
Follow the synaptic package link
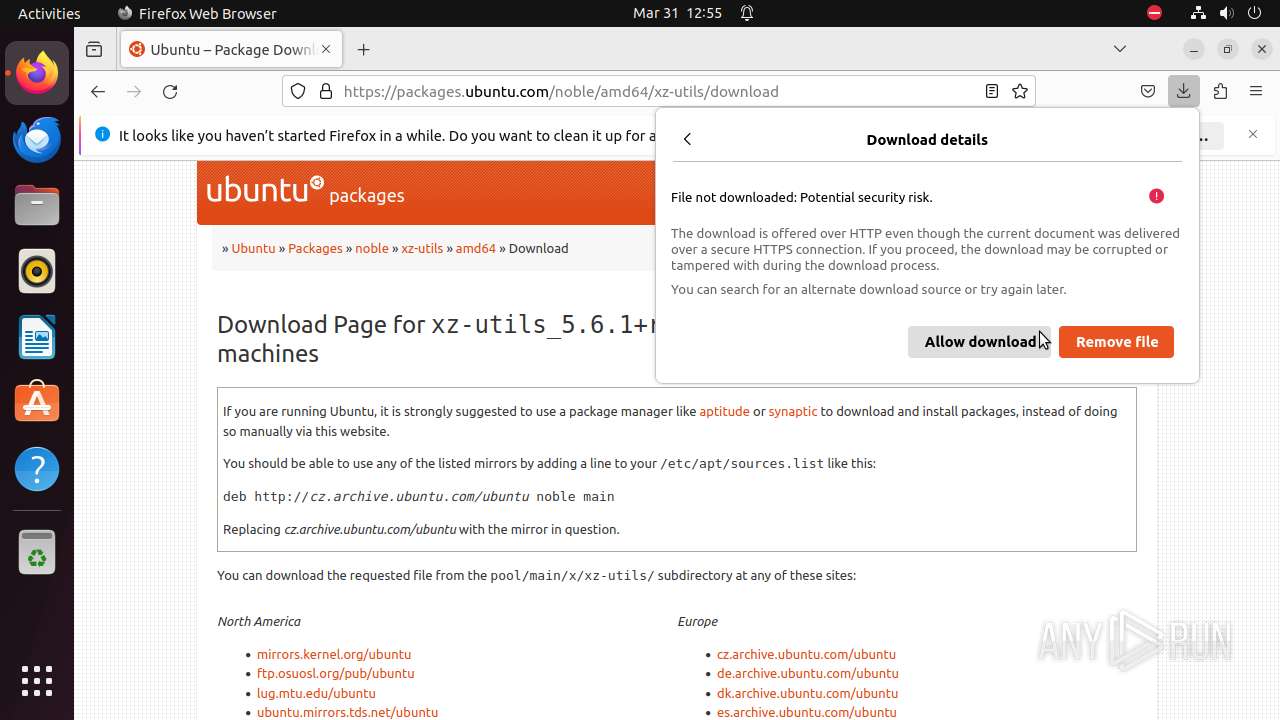tap(793, 411)
